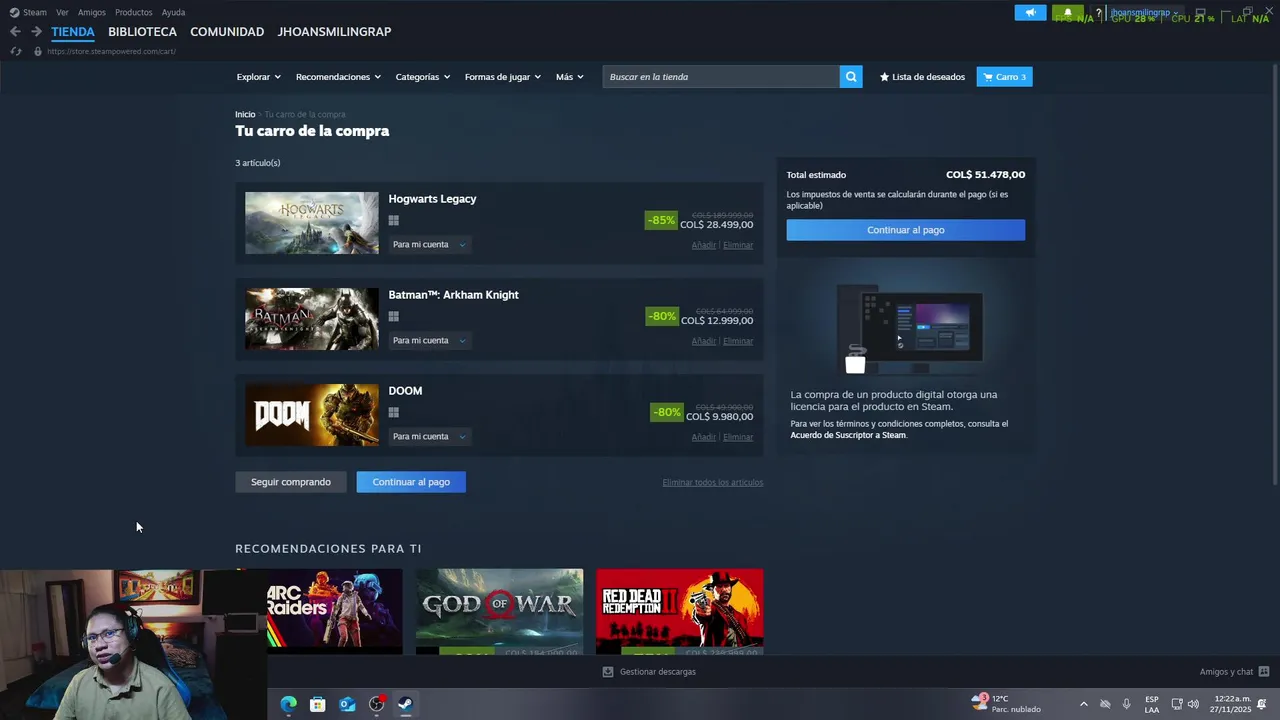
Task: Open Para mi cuenta dropdown for Hogwarts Legacy
Action: pos(429,245)
